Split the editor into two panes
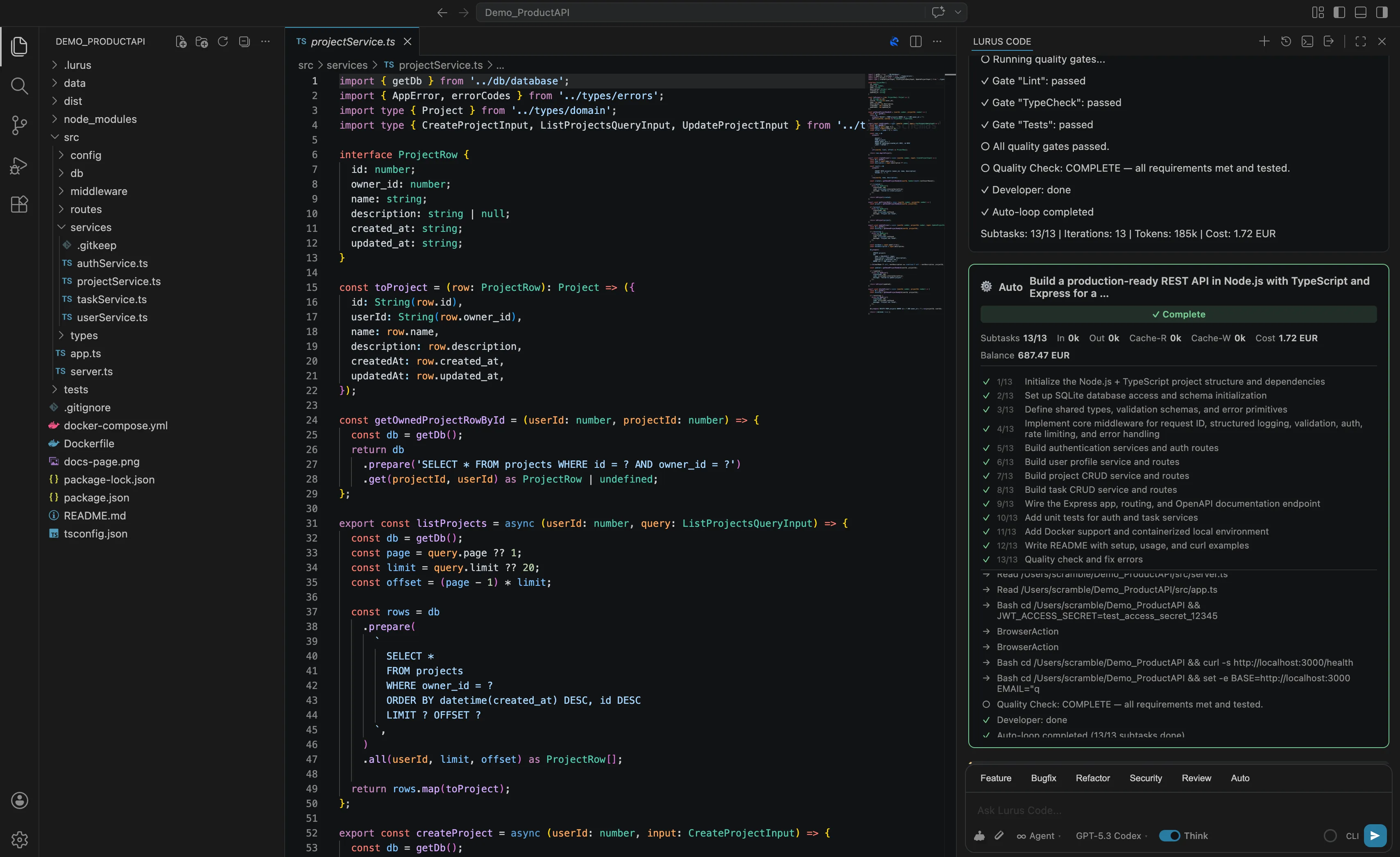Screen dimensions: 1400x857 pyautogui.click(x=915, y=41)
